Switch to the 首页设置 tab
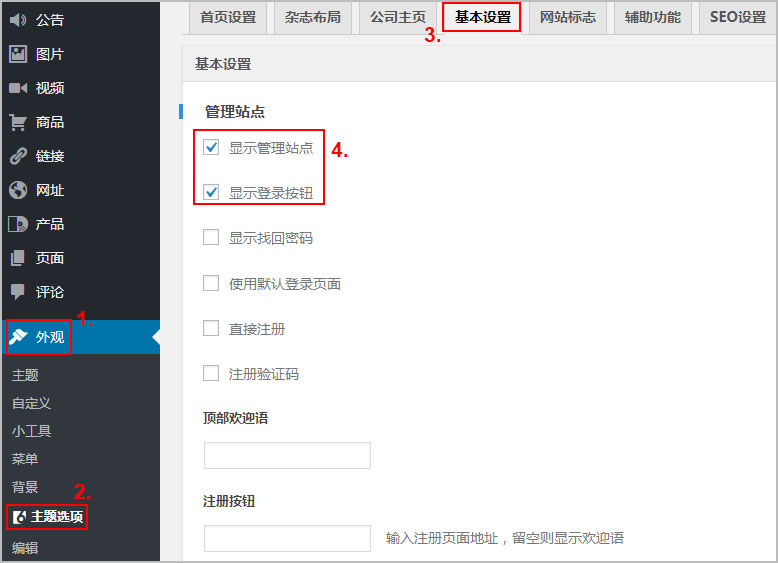778x563 pixels. (228, 17)
